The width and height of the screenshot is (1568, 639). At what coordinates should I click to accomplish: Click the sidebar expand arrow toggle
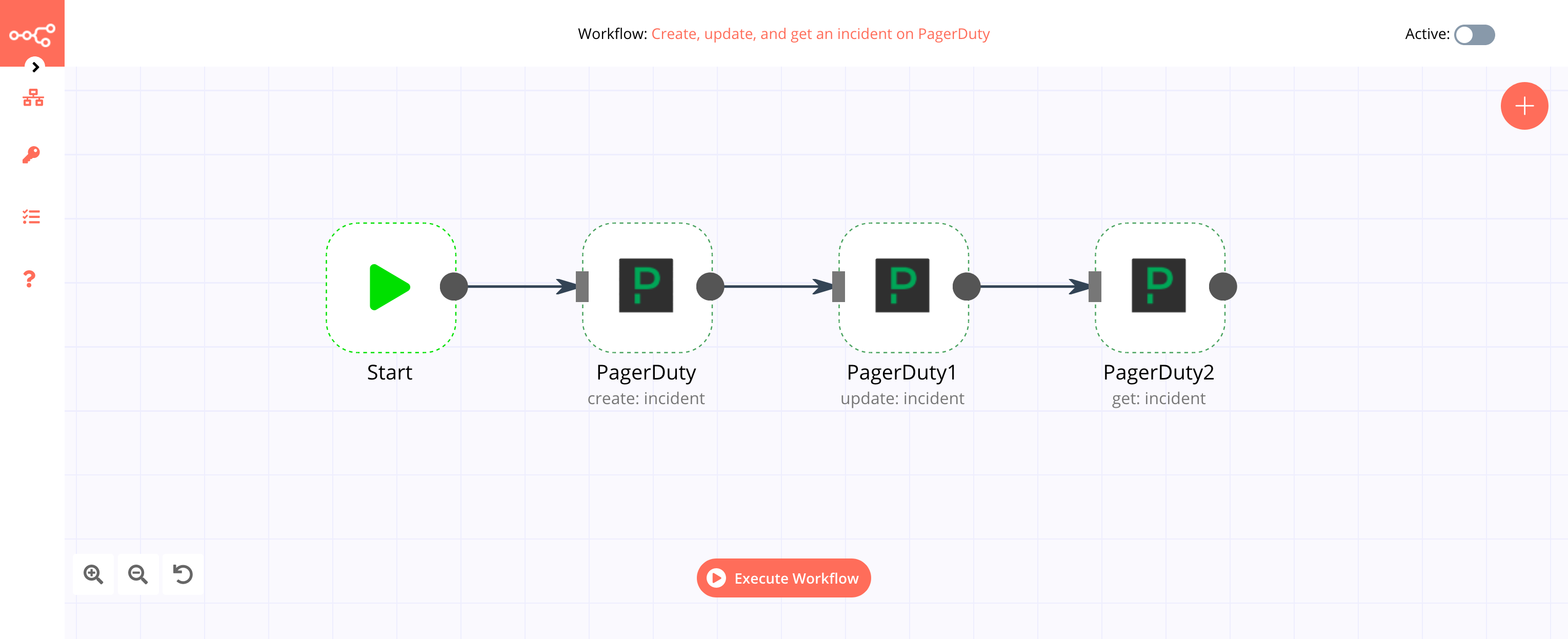coord(35,67)
